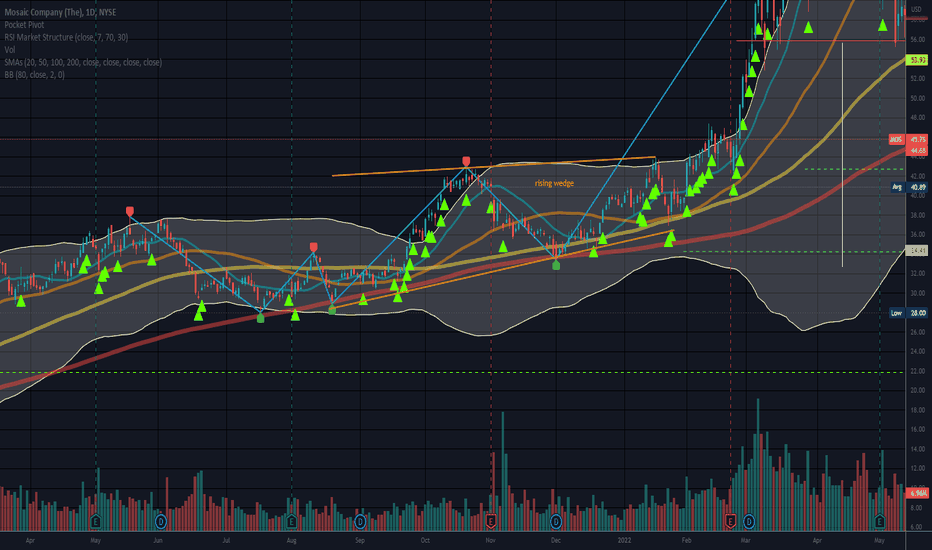Click the 22.00 price scale label
The image size is (932, 550).
pyautogui.click(x=917, y=371)
